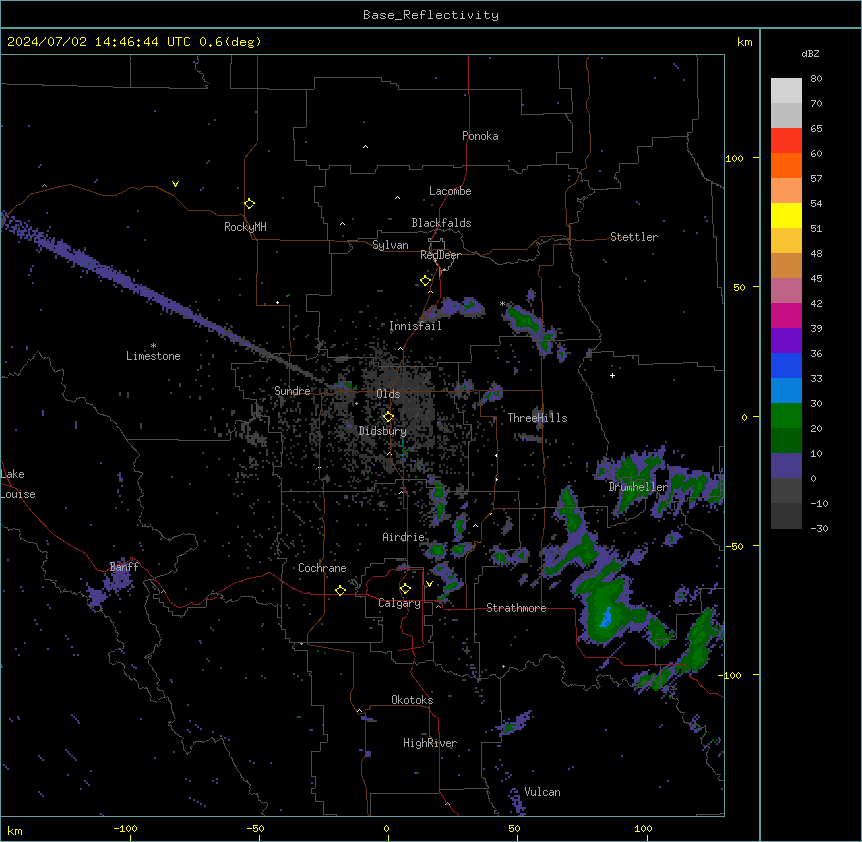Click the Sylvan label
The image size is (862, 842).
point(390,245)
